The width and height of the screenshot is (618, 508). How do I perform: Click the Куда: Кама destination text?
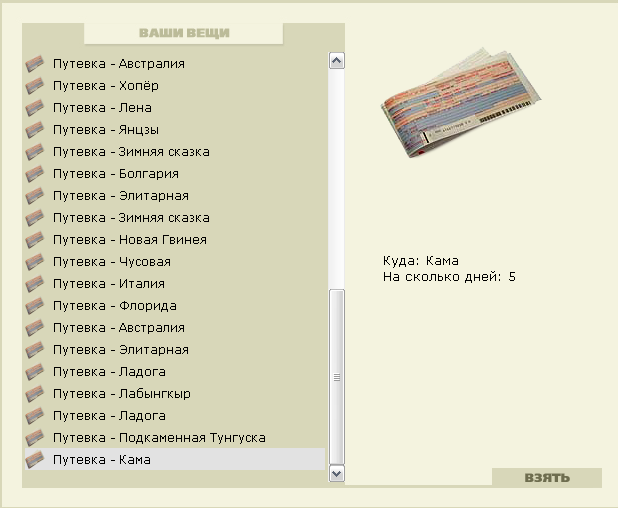click(x=421, y=261)
